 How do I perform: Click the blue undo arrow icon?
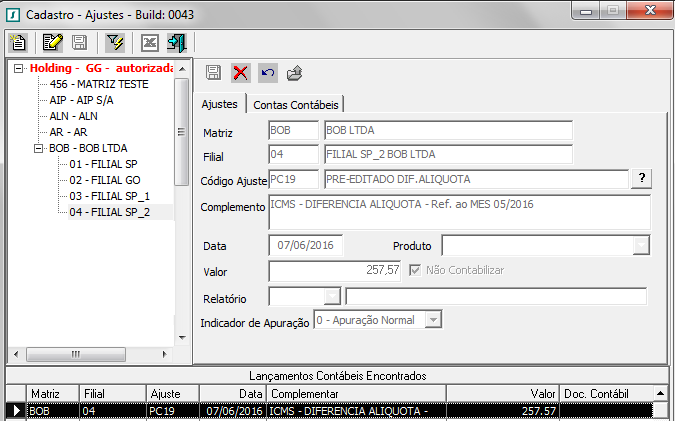267,72
